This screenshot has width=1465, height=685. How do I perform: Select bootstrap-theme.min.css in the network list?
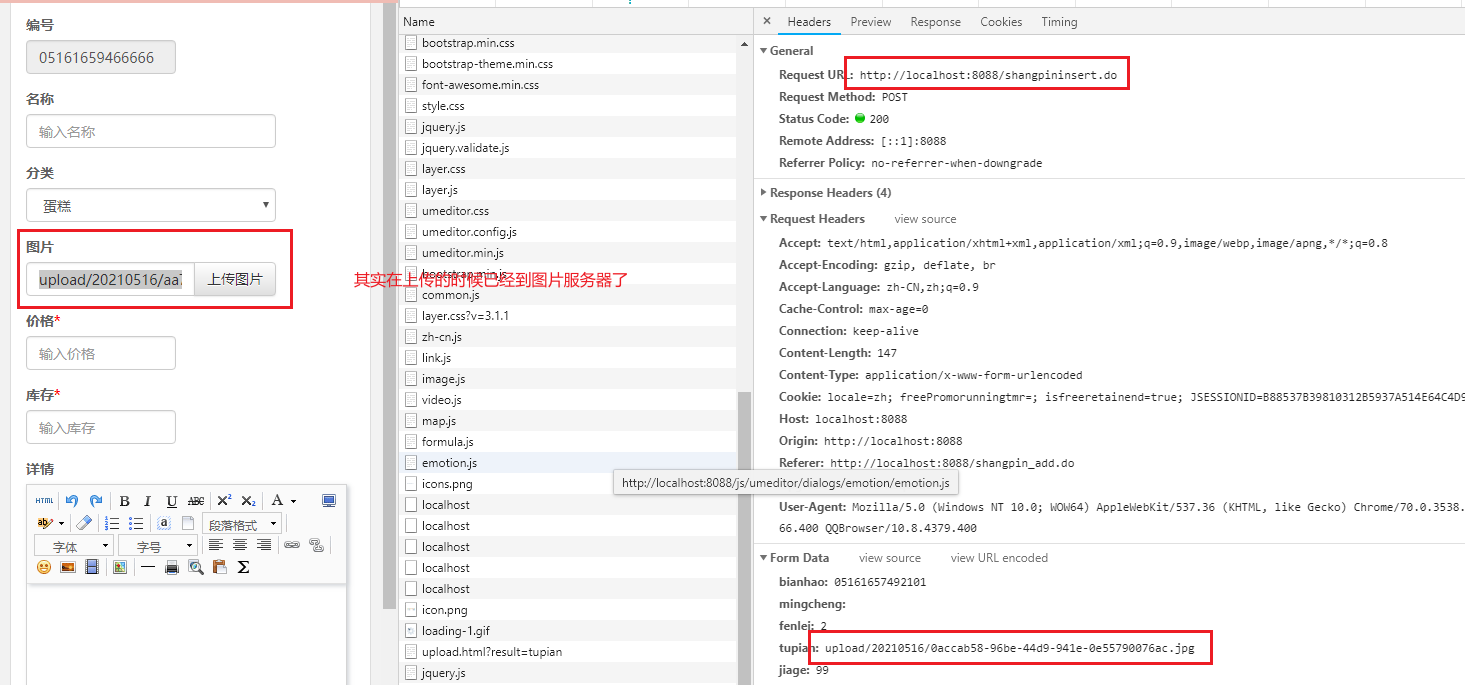[x=567, y=64]
